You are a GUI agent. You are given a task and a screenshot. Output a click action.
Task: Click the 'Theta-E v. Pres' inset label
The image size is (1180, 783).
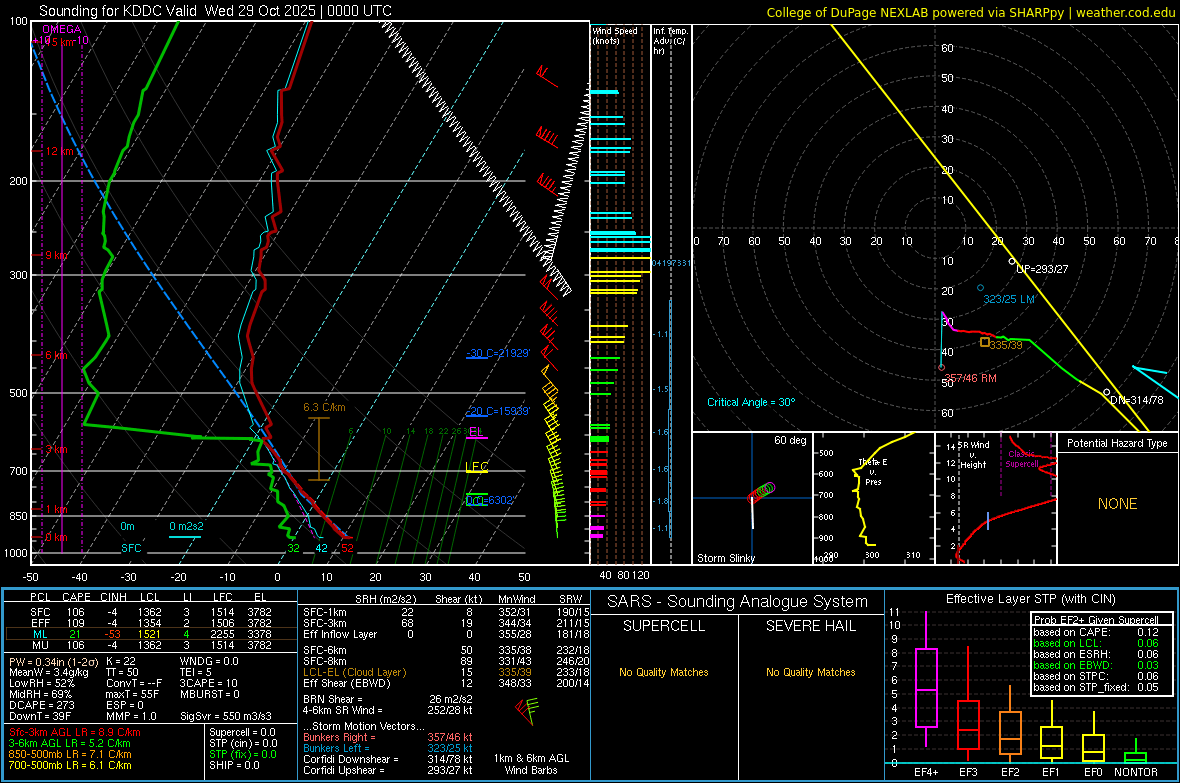click(x=873, y=471)
